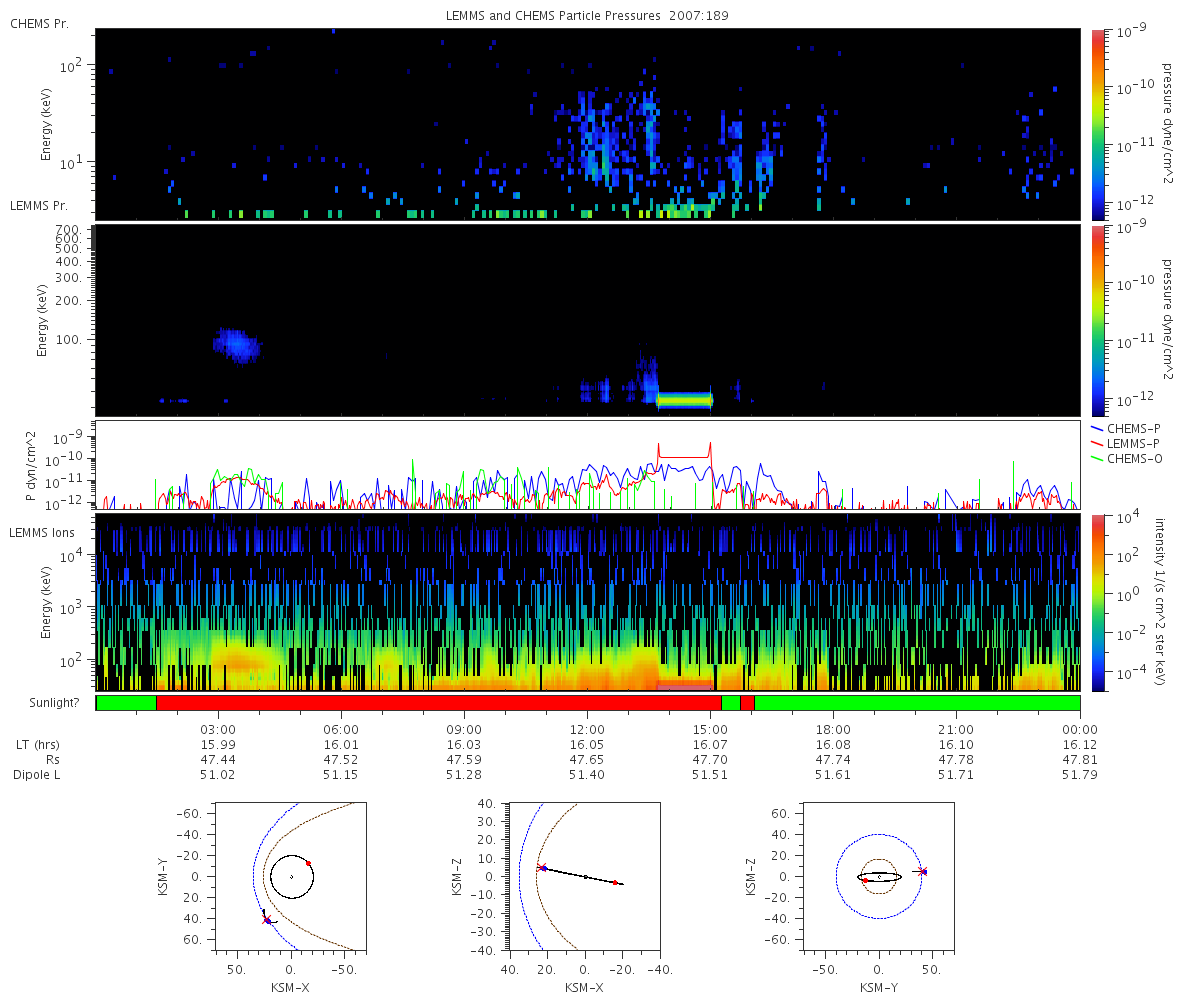Click the 12:00 time axis label

click(x=586, y=730)
